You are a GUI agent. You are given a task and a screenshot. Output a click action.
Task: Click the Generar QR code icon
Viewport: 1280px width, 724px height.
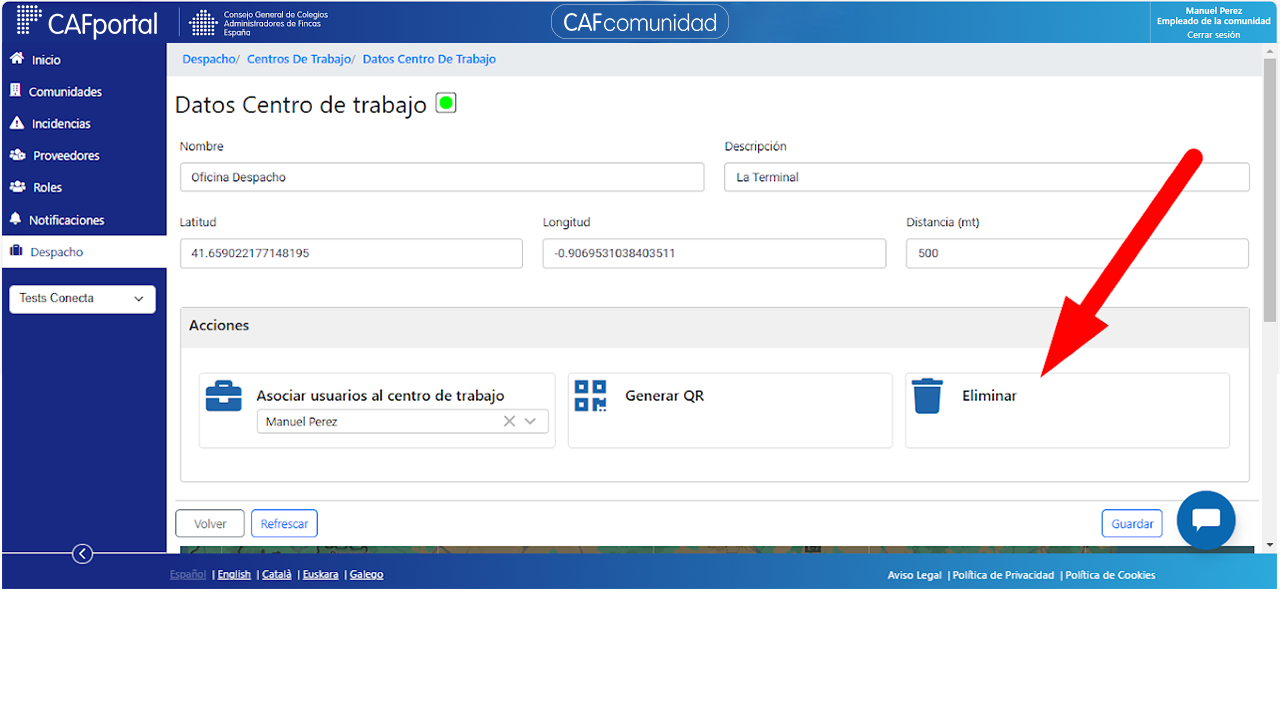(590, 396)
